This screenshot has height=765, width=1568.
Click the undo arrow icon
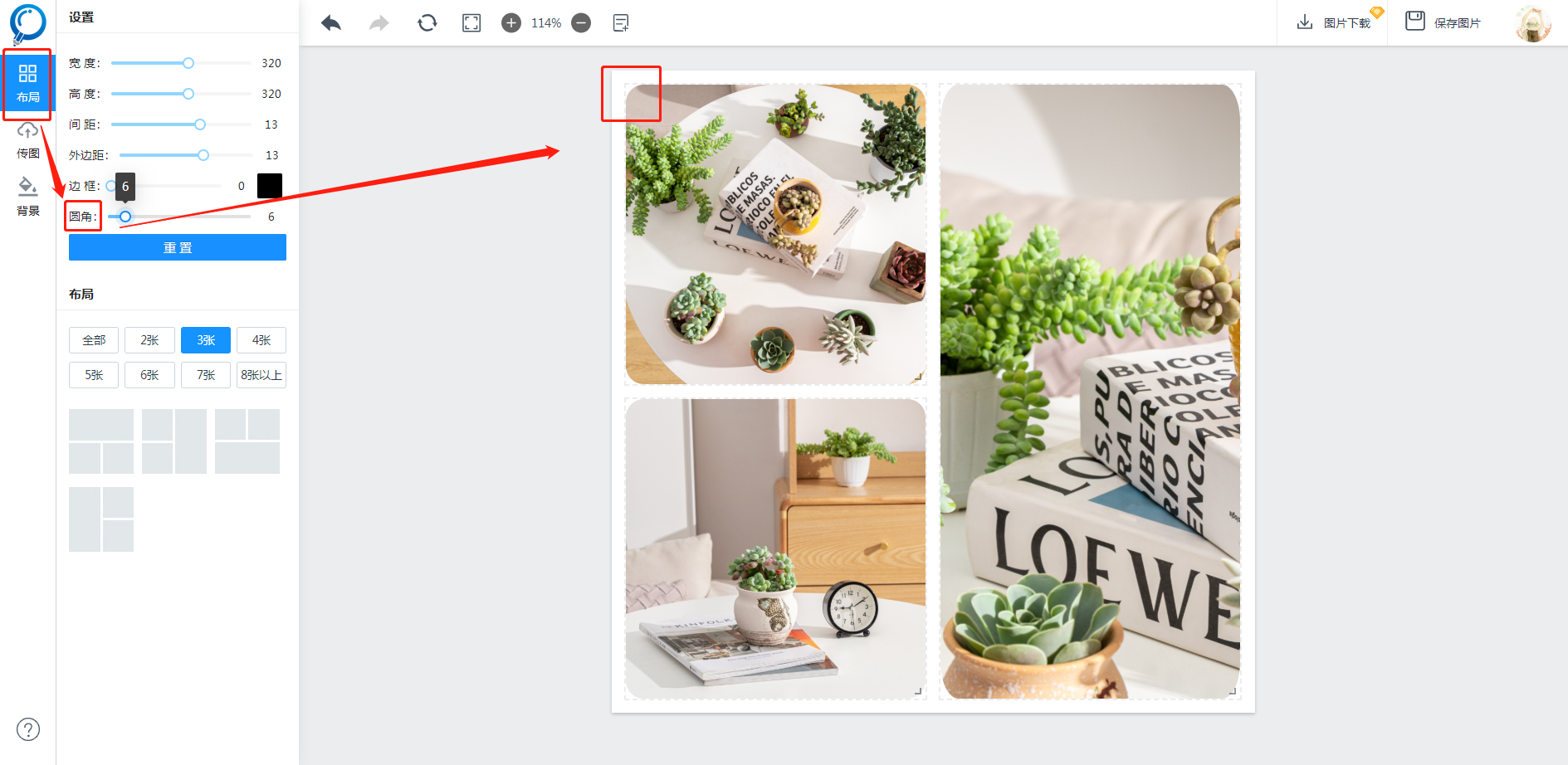click(331, 23)
